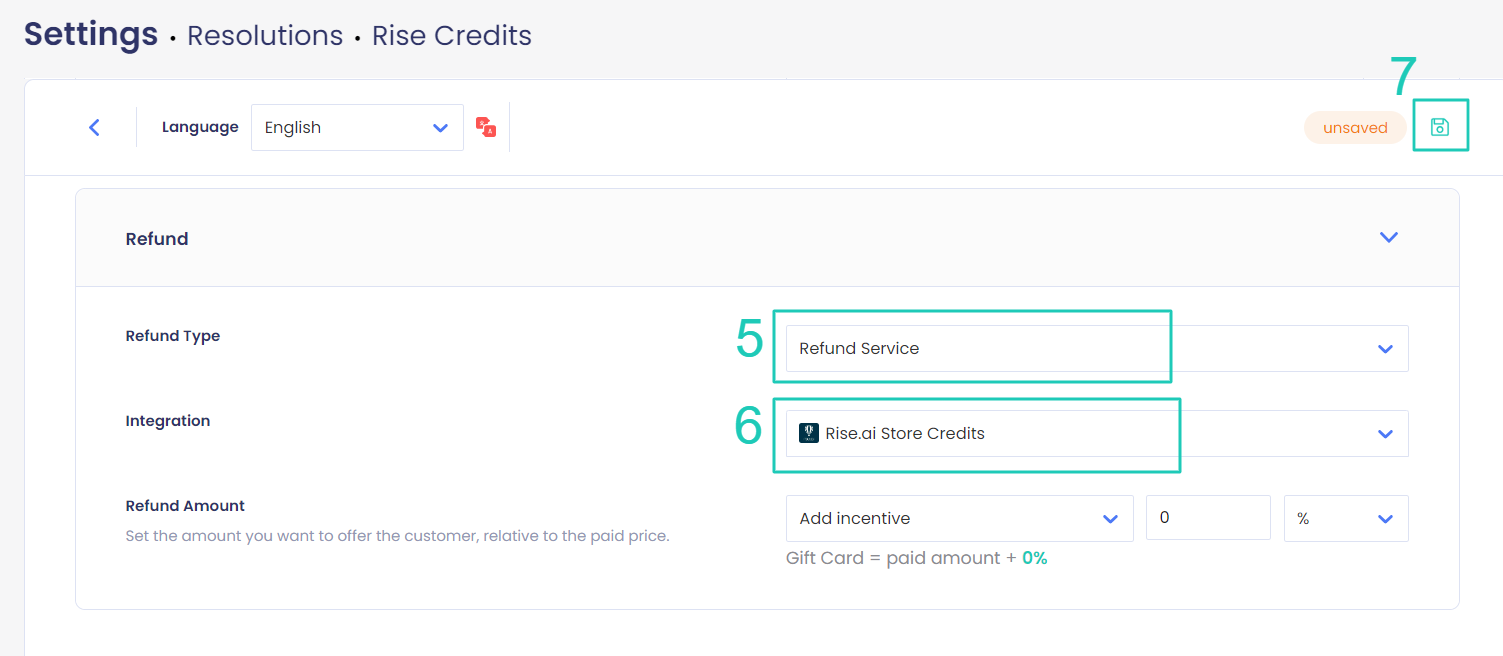Click the Integration field label
Image resolution: width=1503 pixels, height=656 pixels.
[x=168, y=421]
